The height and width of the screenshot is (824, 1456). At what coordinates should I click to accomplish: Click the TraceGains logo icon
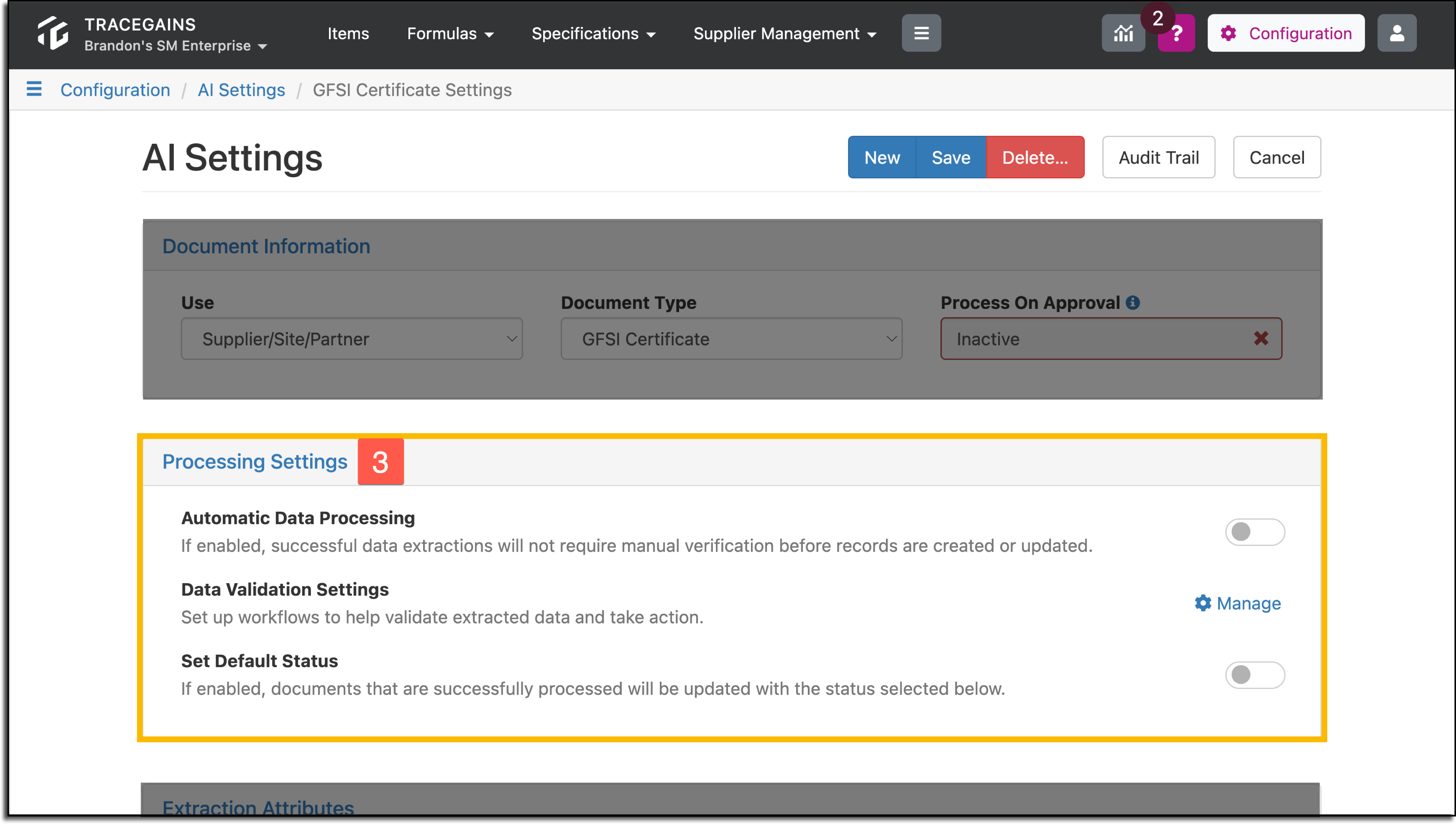coord(53,33)
